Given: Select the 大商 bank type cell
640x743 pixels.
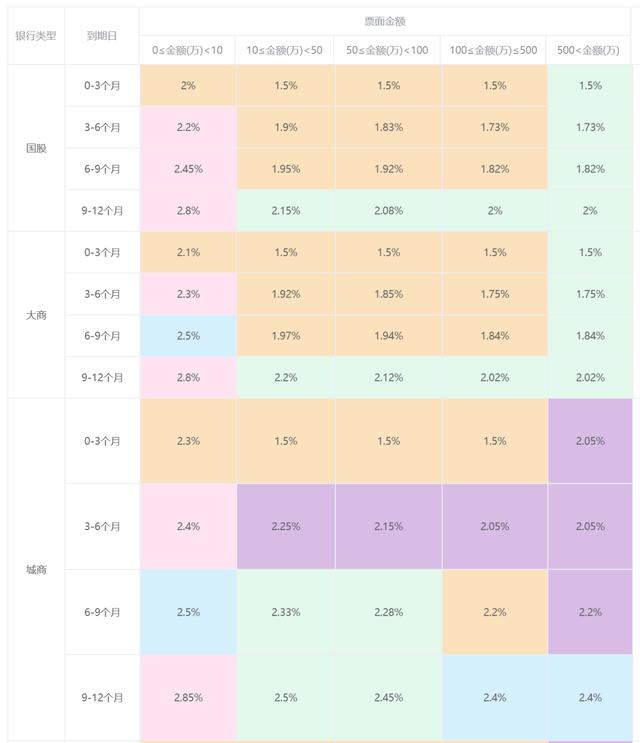Looking at the screenshot, I should tap(35, 315).
